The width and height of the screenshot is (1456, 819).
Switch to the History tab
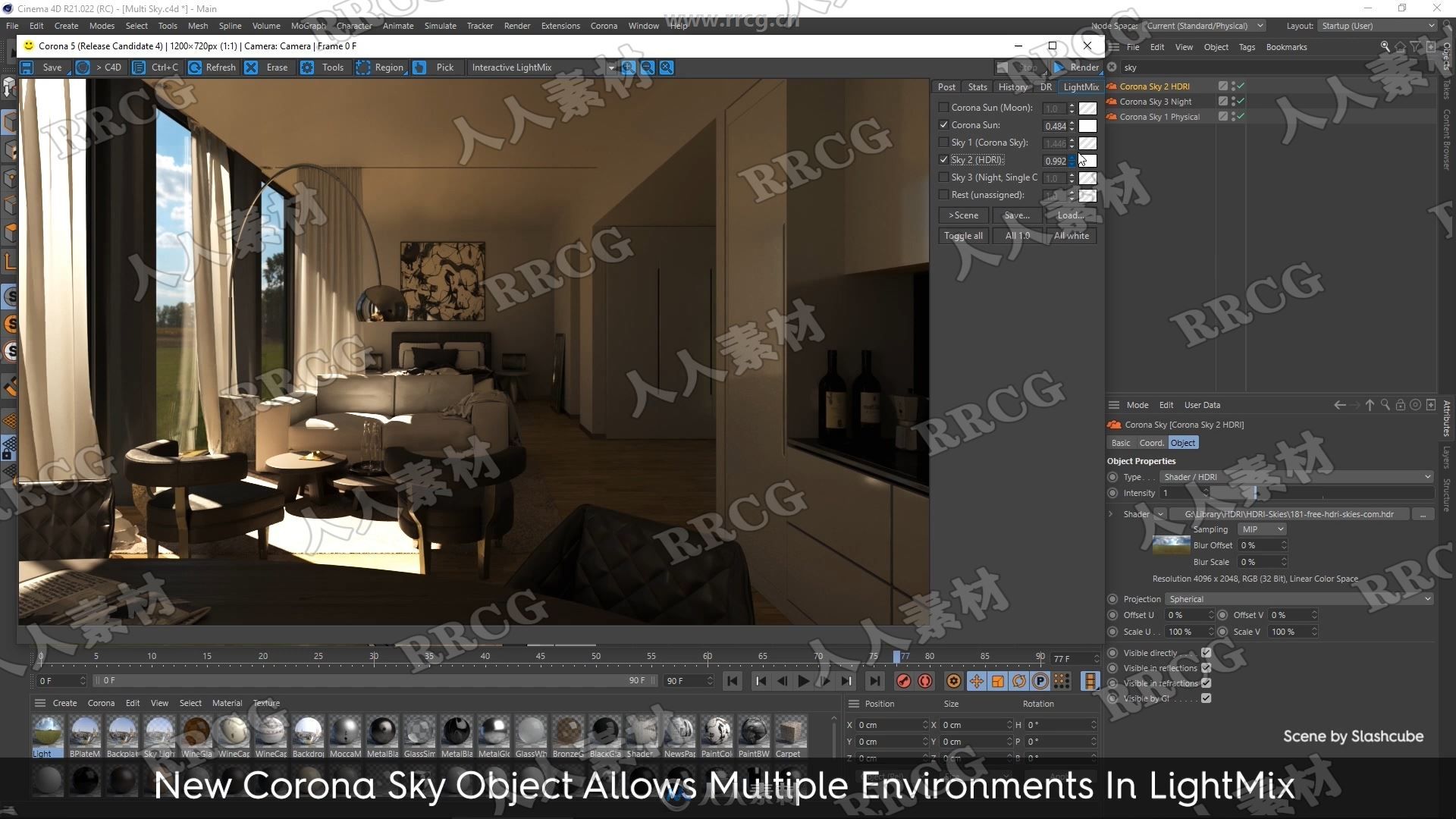click(1013, 87)
